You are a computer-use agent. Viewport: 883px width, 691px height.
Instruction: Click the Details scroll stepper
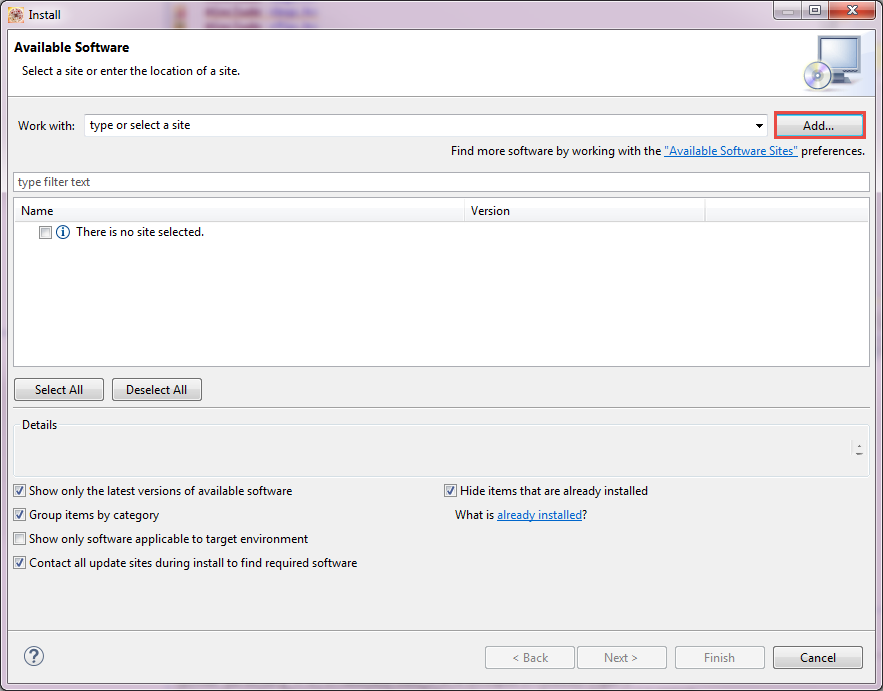tap(859, 449)
